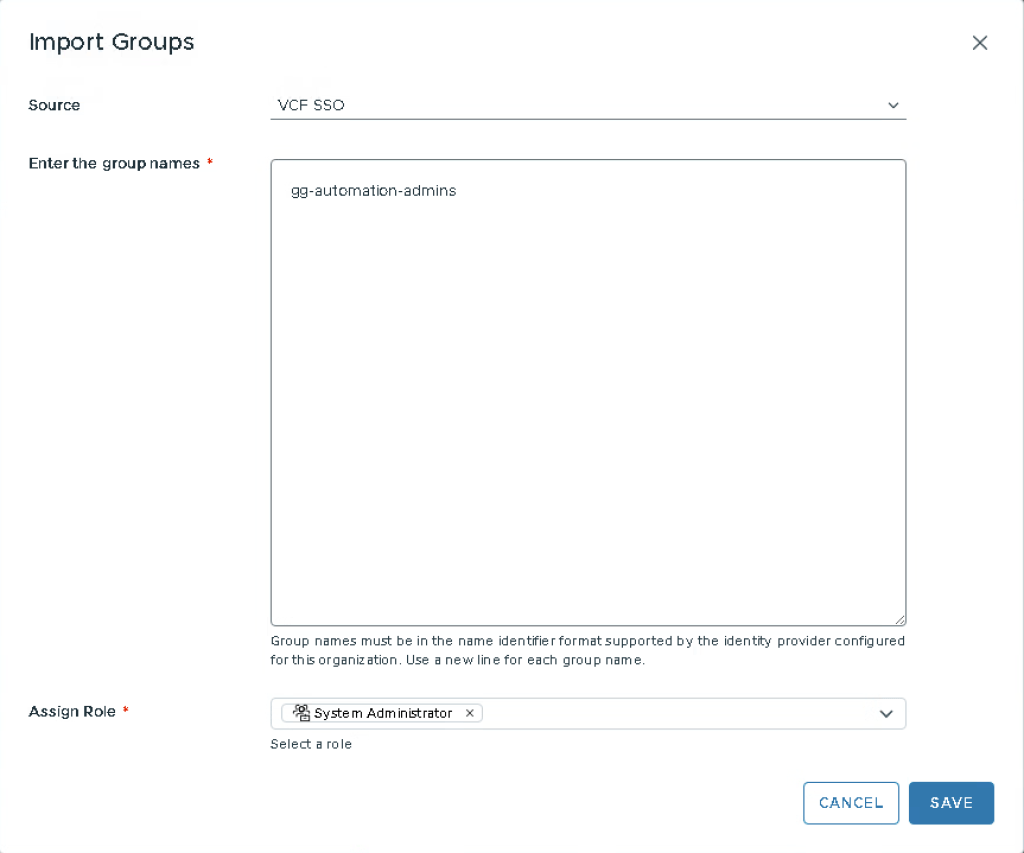Click the gg-automation-admins text entry
Image resolution: width=1024 pixels, height=853 pixels.
click(x=373, y=191)
